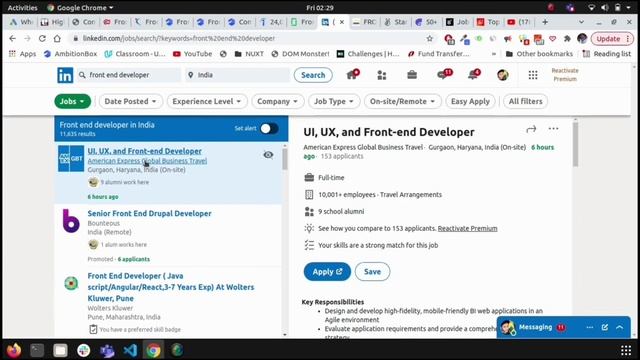
Task: Open Bounteous company logo thumbnail
Action: [x=71, y=221]
